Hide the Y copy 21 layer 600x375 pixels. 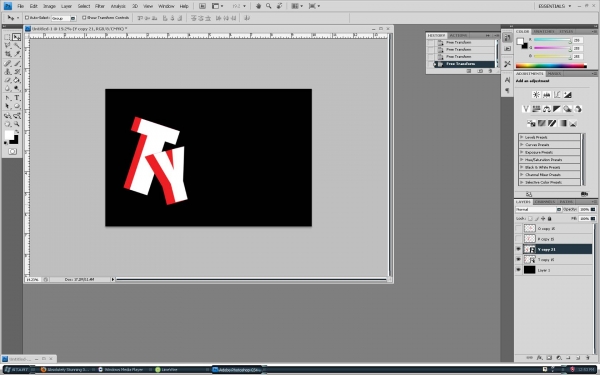point(518,249)
